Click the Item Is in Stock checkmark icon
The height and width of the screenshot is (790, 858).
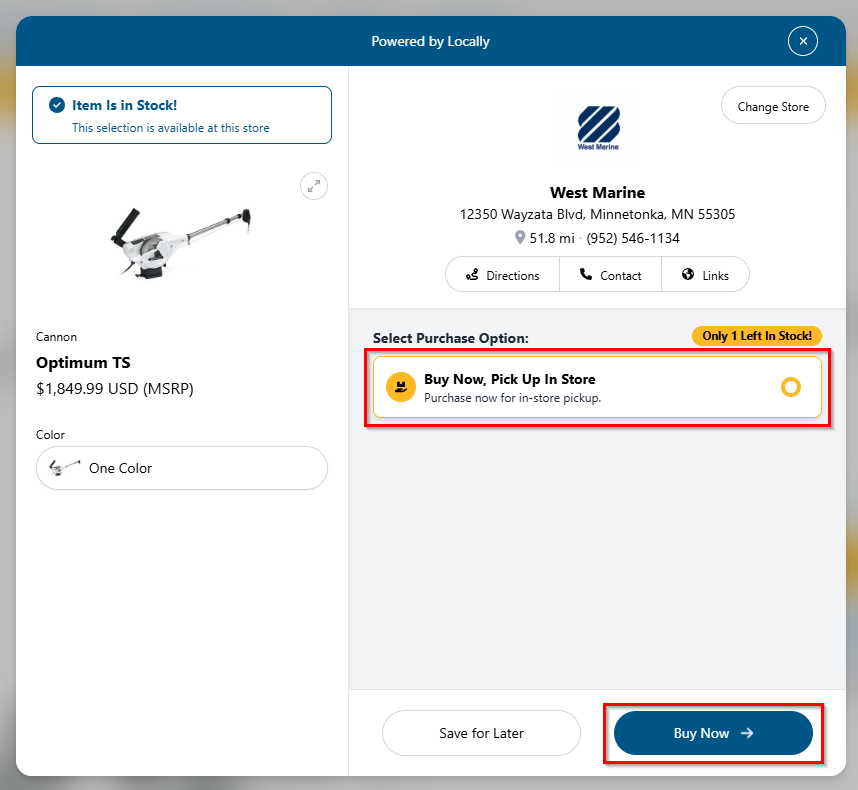(x=57, y=105)
